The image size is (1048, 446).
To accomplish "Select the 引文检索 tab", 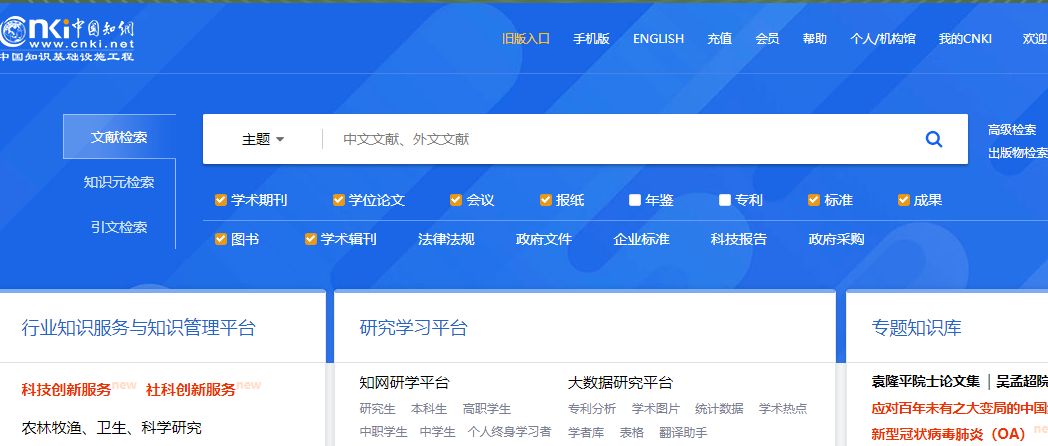I will point(119,227).
